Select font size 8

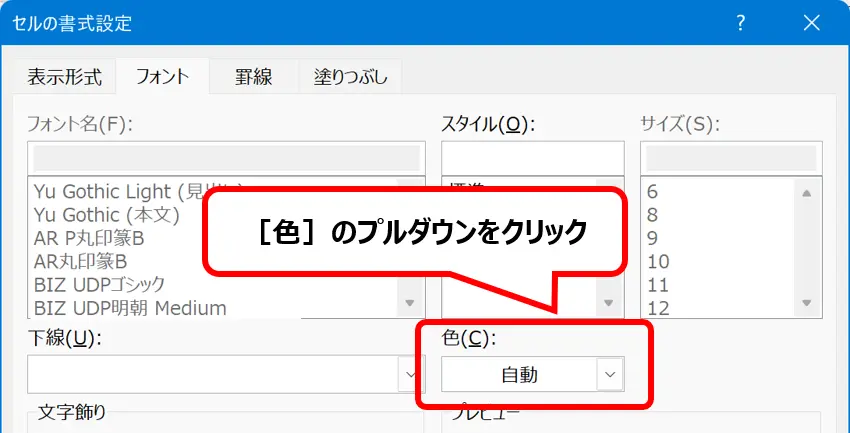pos(652,215)
